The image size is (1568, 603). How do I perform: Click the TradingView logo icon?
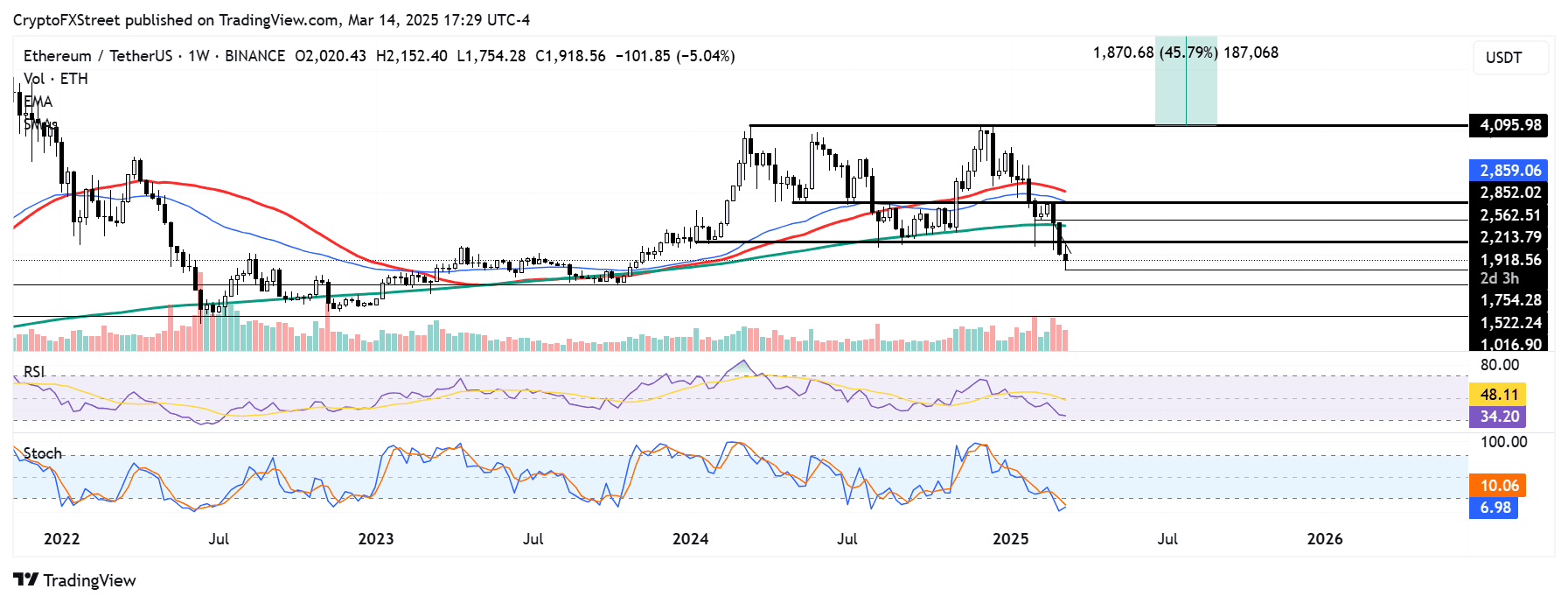click(26, 580)
